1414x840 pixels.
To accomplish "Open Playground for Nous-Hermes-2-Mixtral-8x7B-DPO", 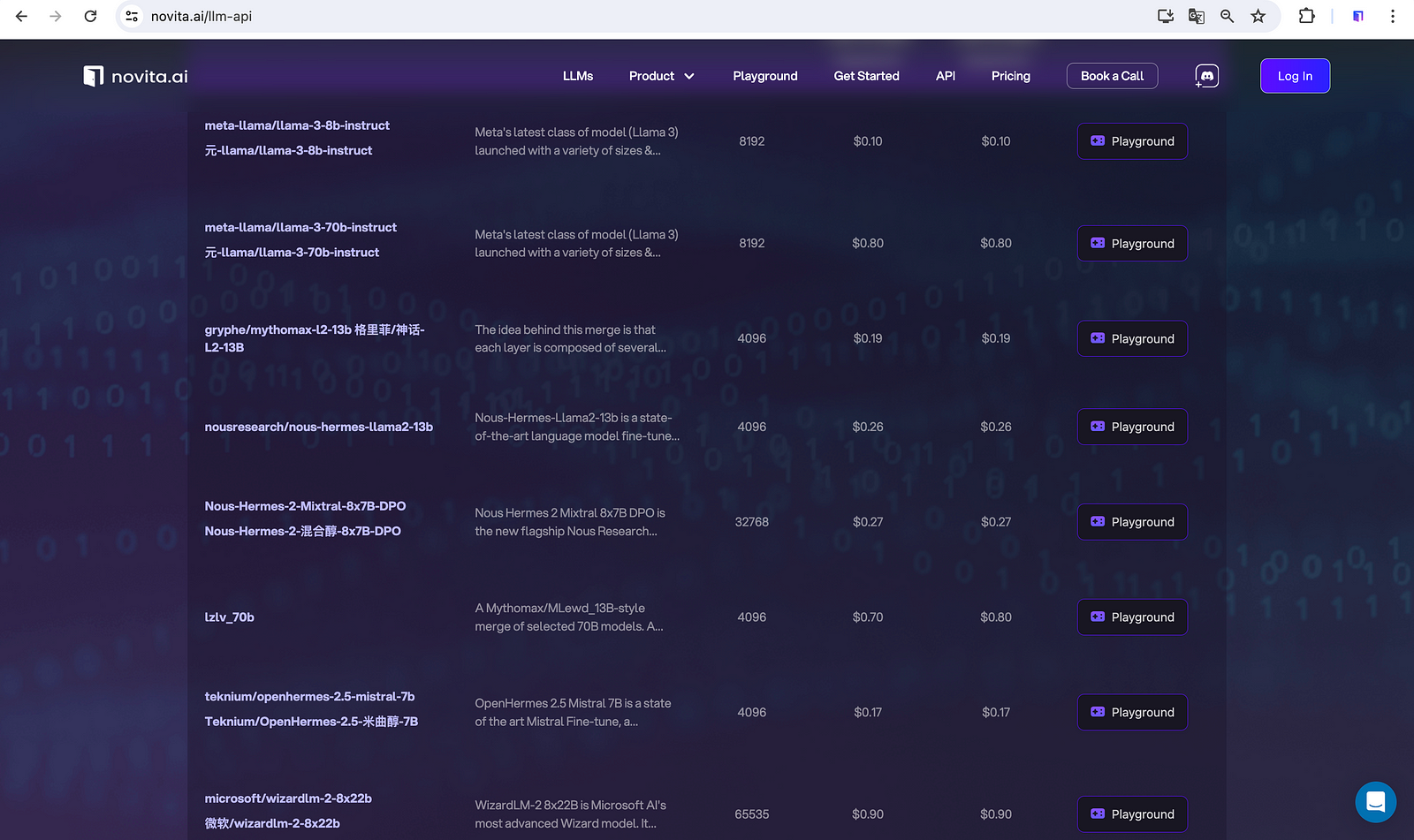I will [x=1132, y=522].
